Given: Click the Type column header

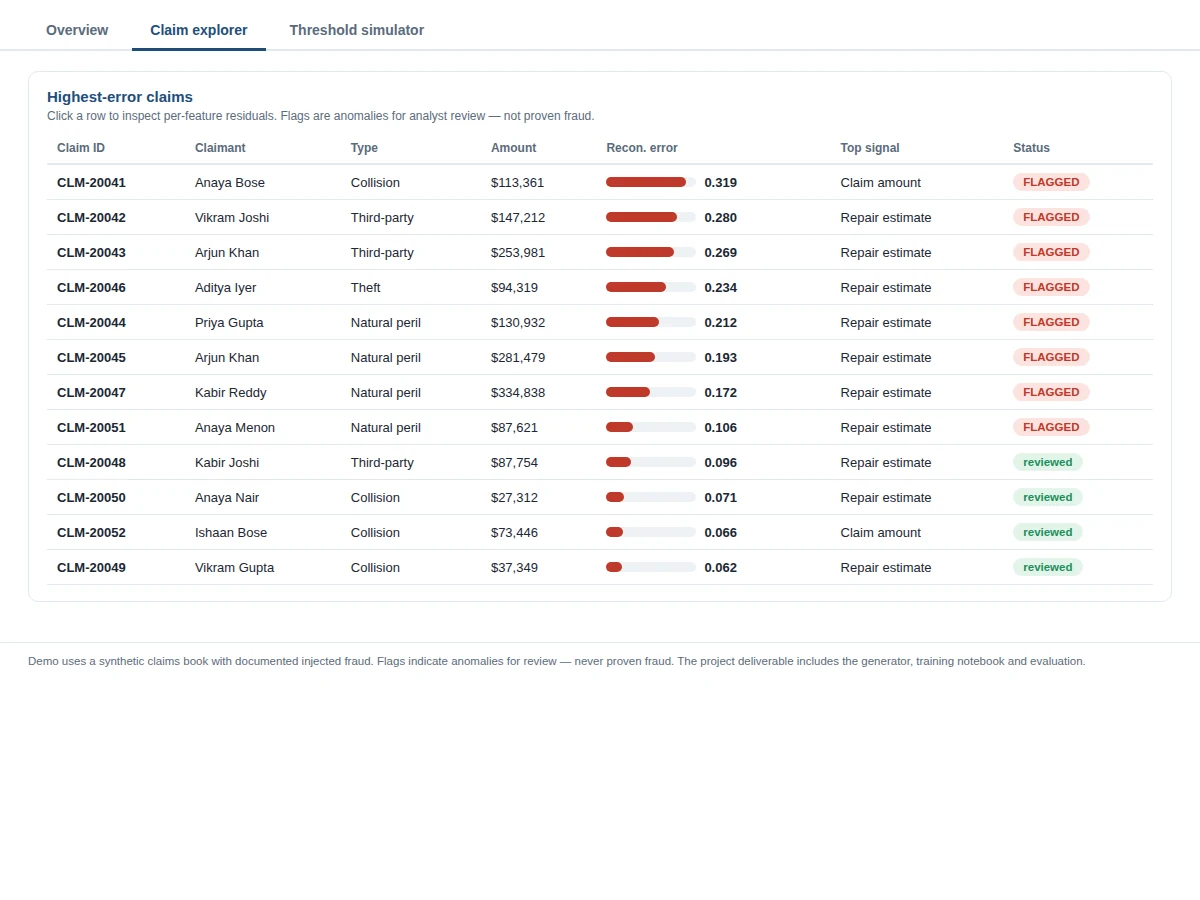Looking at the screenshot, I should pyautogui.click(x=364, y=148).
